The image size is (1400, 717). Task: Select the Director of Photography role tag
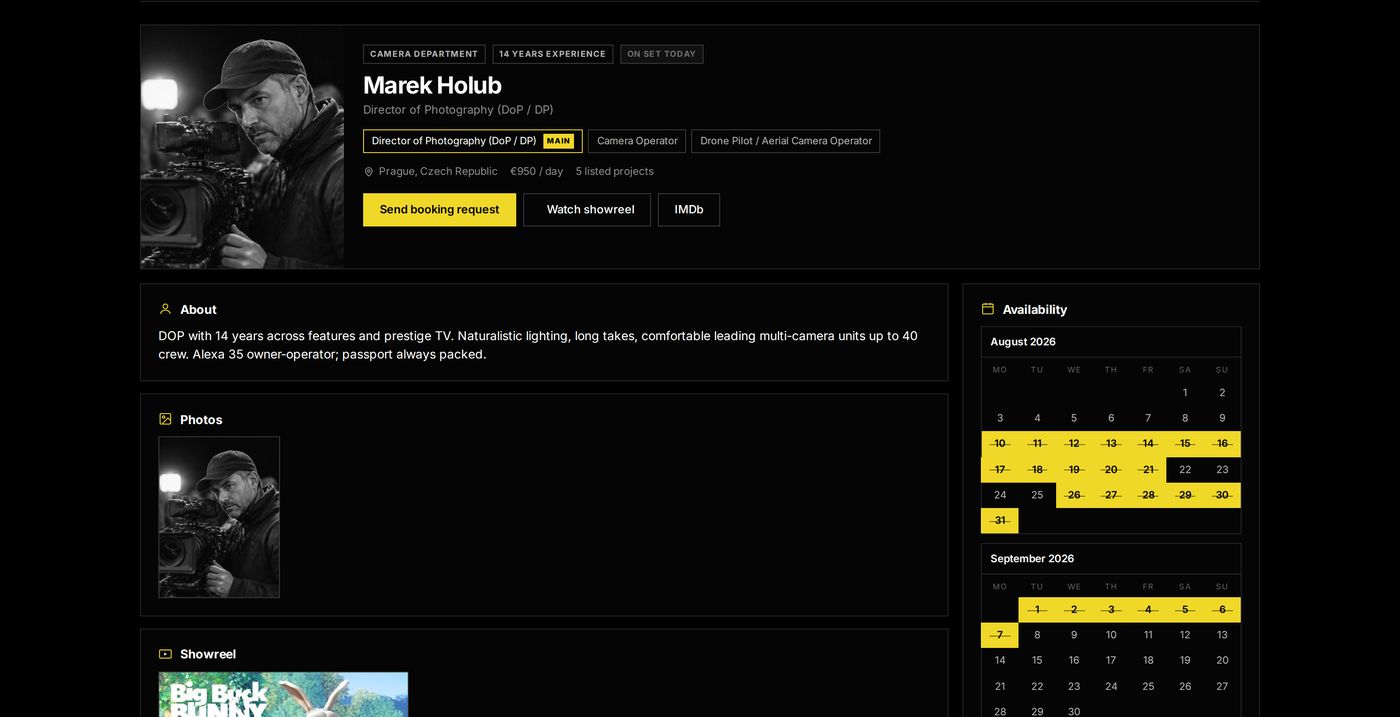pos(472,141)
